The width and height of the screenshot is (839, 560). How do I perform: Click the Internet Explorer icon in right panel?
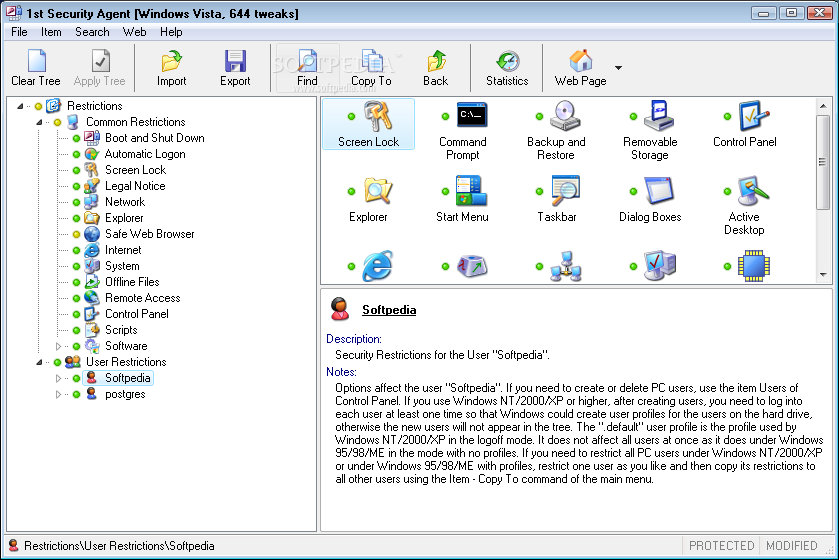[378, 266]
